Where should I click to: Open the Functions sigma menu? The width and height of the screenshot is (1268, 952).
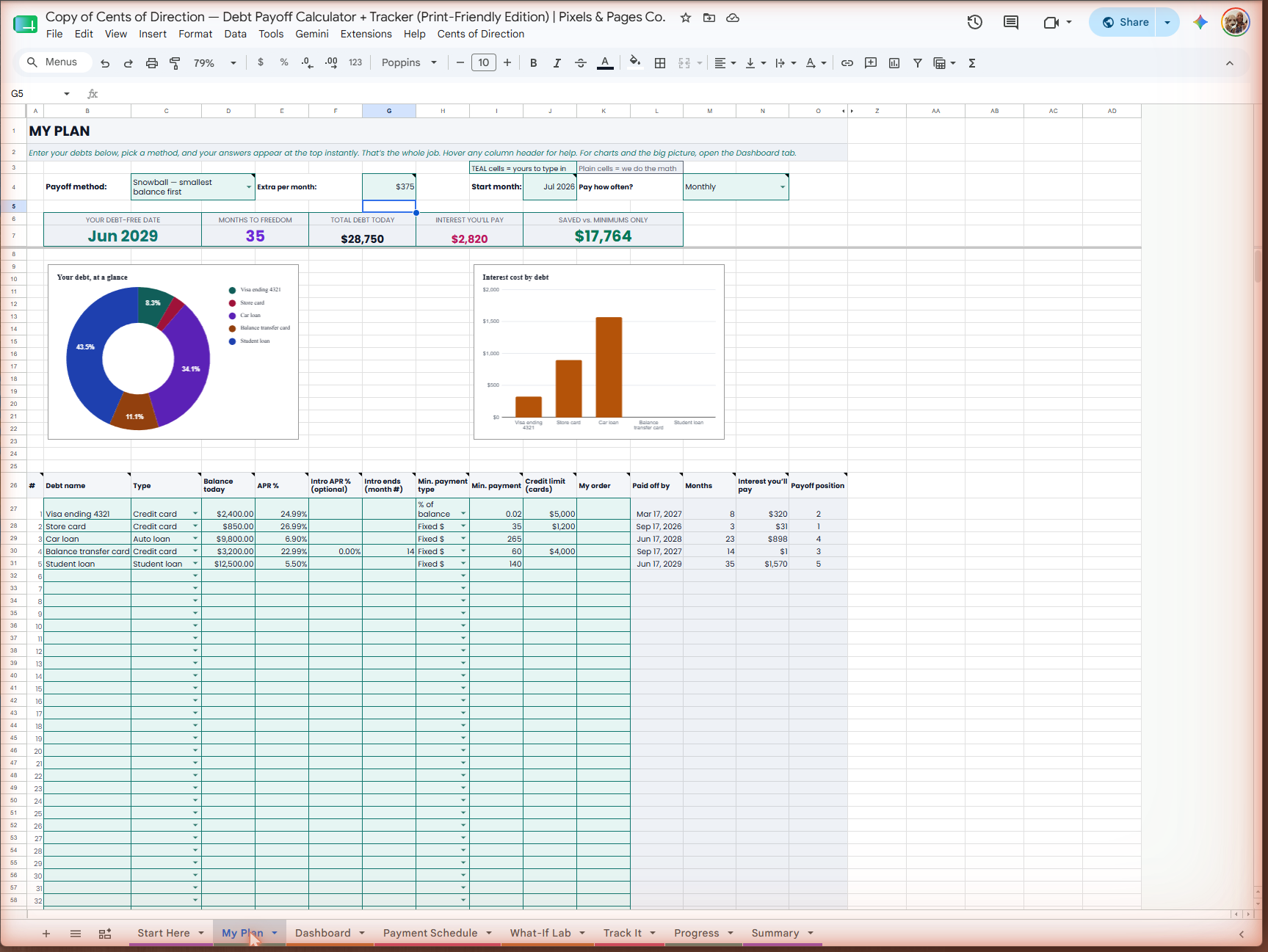972,63
